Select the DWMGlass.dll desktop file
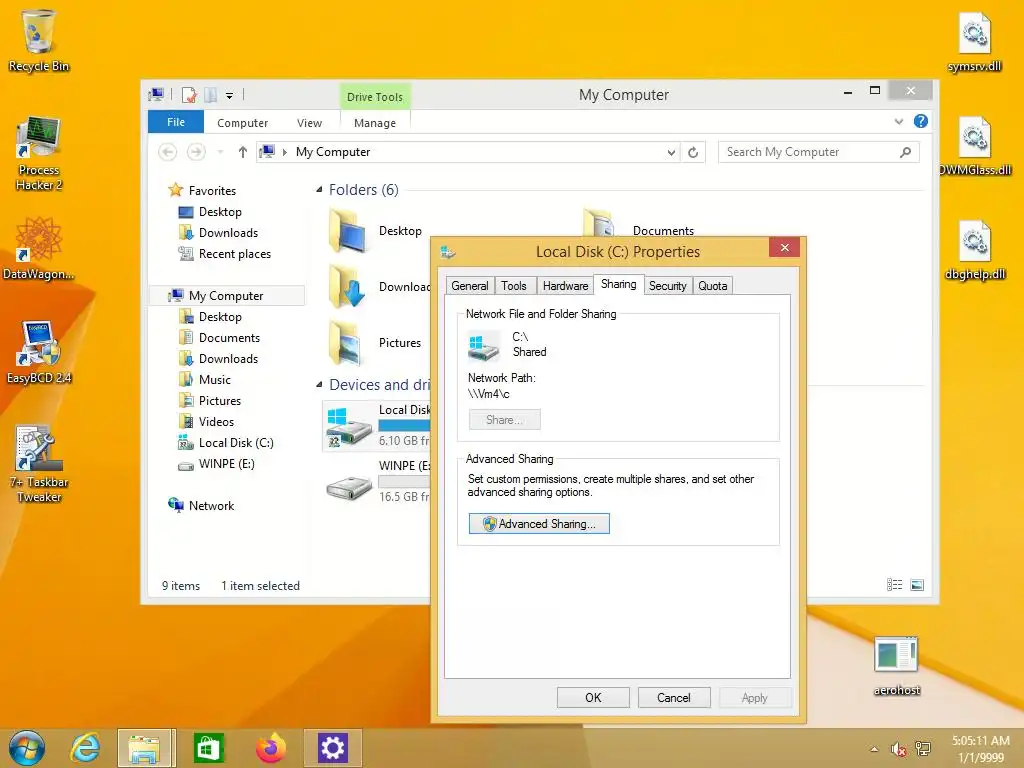 tap(974, 146)
